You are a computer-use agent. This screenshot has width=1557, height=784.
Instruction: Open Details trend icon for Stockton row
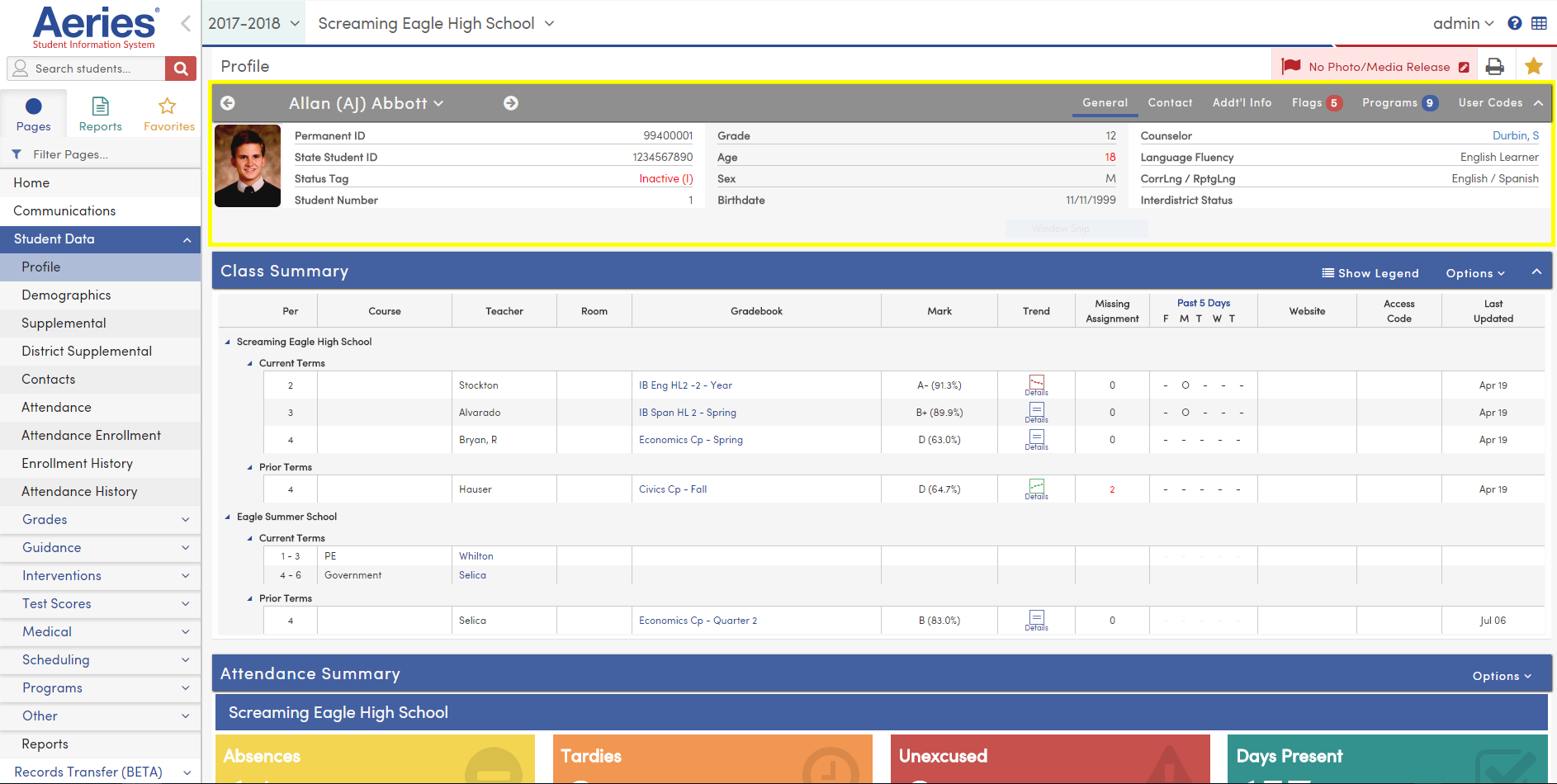[1036, 385]
